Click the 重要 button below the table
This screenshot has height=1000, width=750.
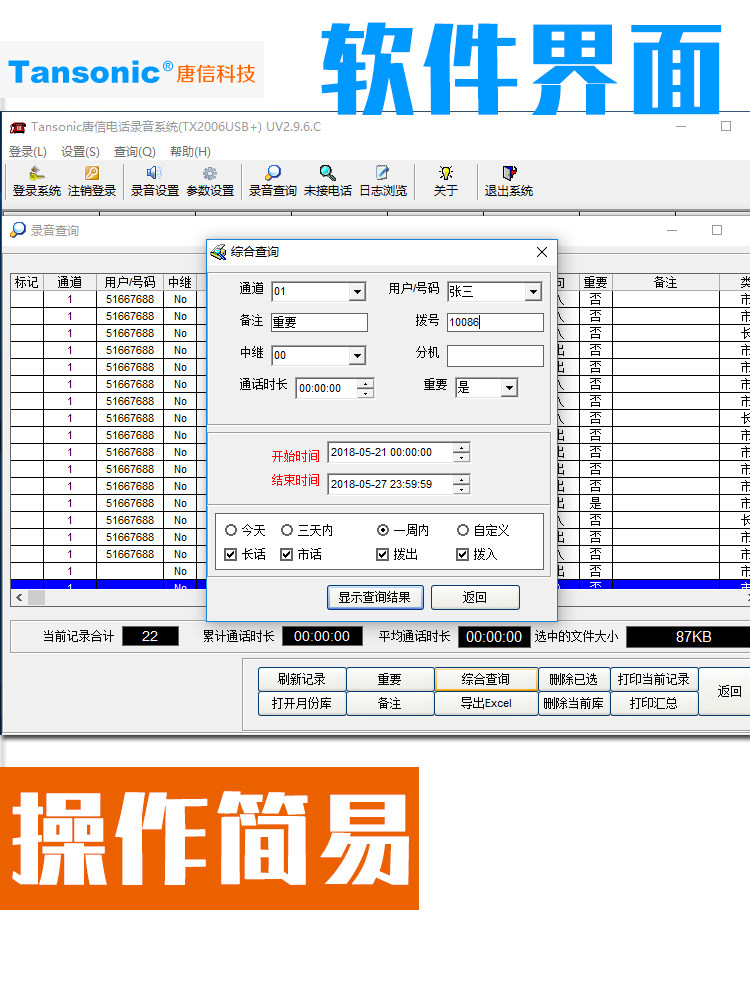point(390,679)
